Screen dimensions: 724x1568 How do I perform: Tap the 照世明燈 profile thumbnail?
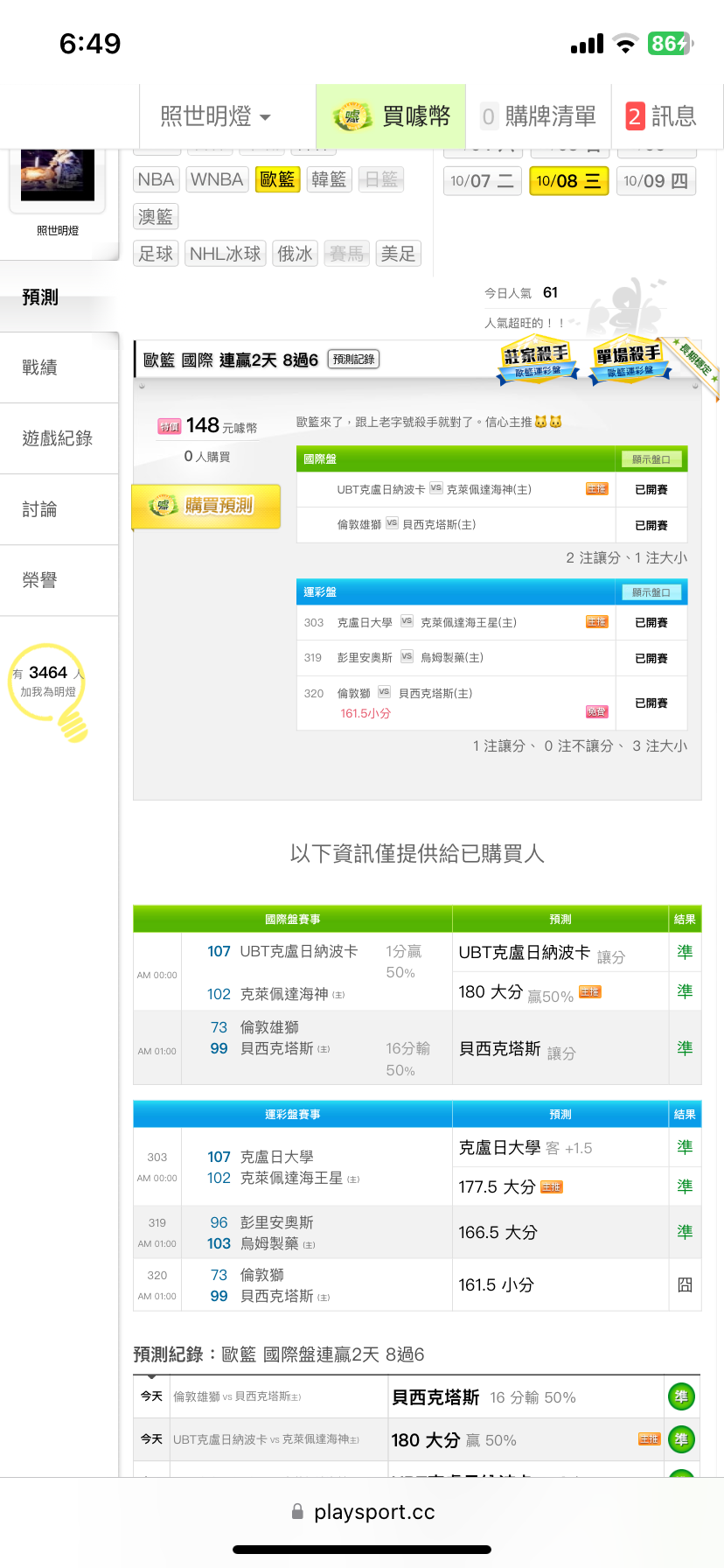(58, 175)
